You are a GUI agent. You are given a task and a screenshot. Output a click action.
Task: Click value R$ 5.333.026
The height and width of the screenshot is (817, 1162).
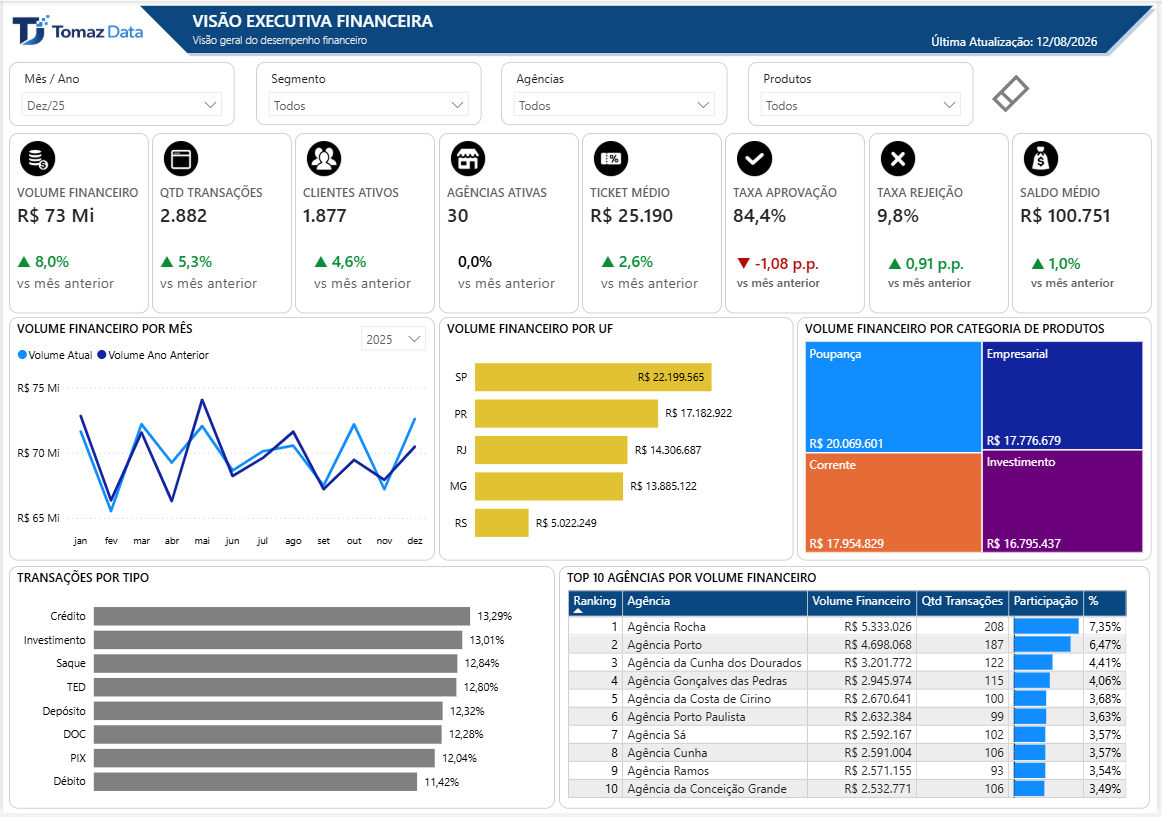[877, 626]
